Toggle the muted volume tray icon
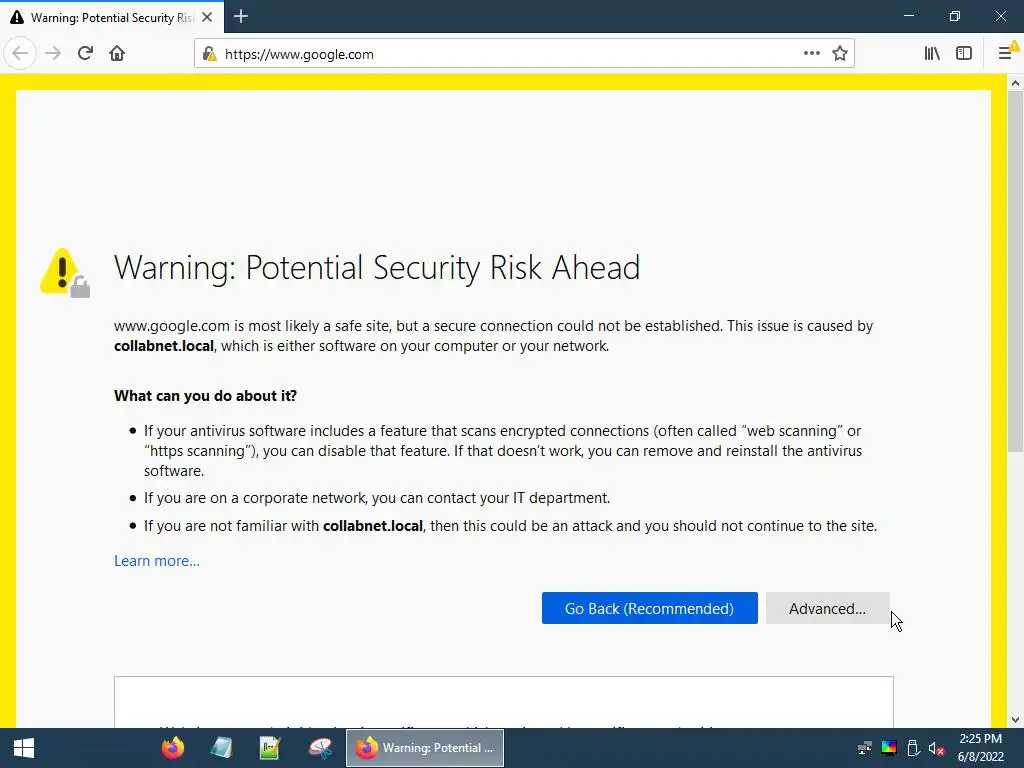This screenshot has width=1024, height=768. coord(936,748)
